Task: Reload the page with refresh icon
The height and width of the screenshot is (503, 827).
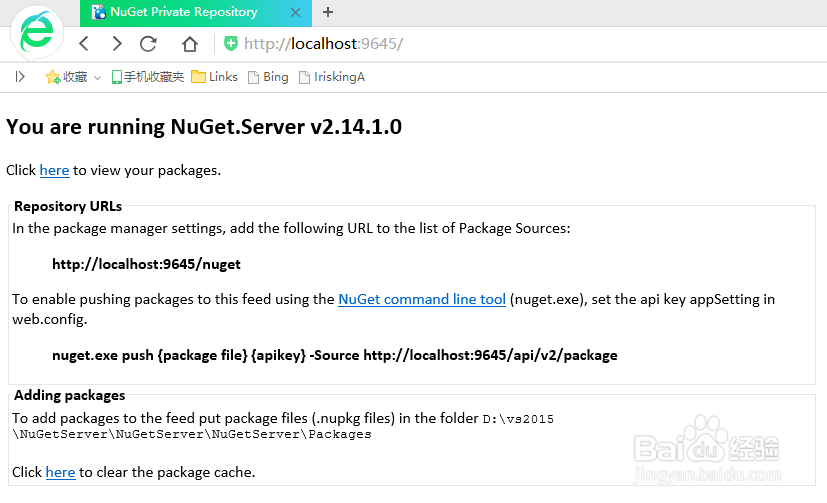Action: [149, 44]
